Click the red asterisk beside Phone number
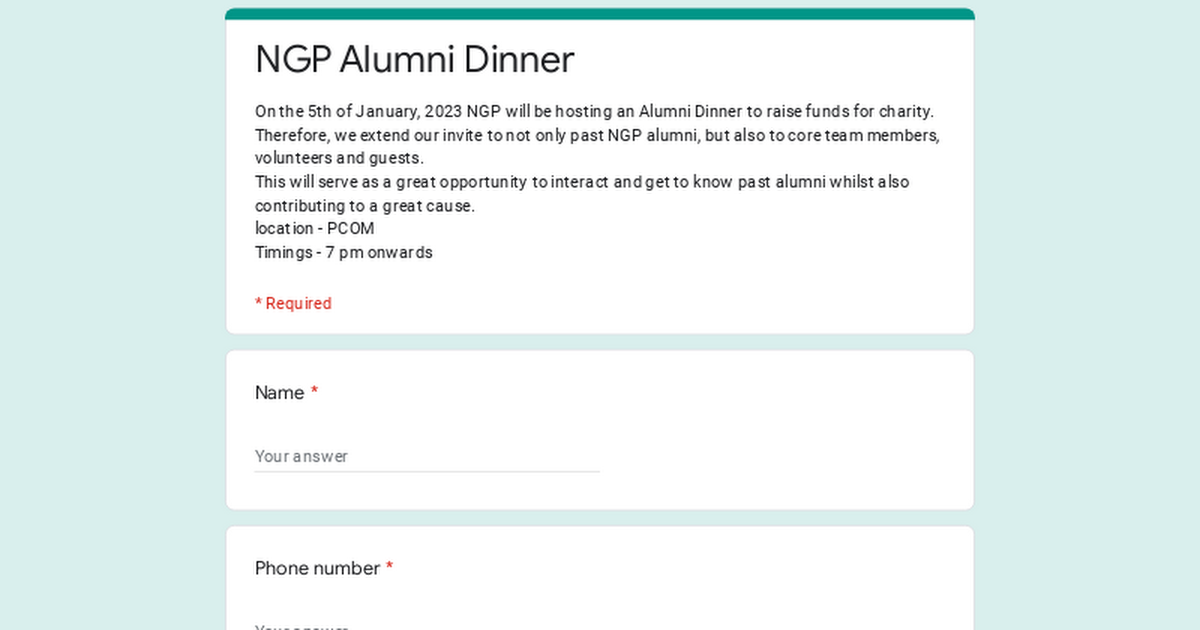This screenshot has width=1200, height=630. coord(390,568)
